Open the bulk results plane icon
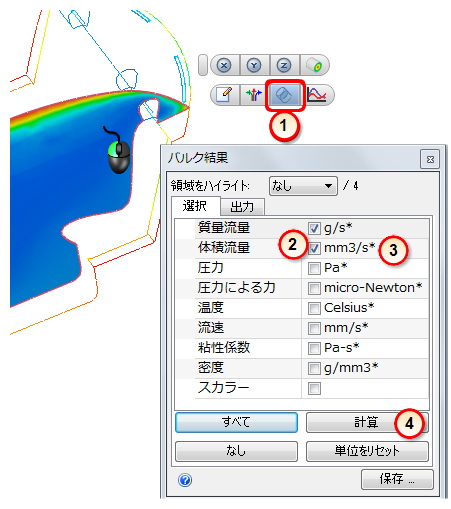The height and width of the screenshot is (509, 451). click(285, 95)
